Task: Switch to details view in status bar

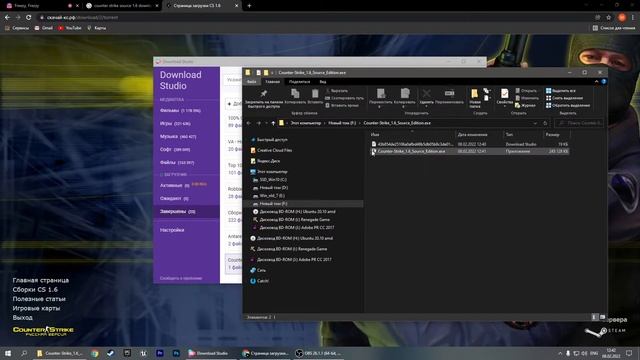Action: pos(595,317)
